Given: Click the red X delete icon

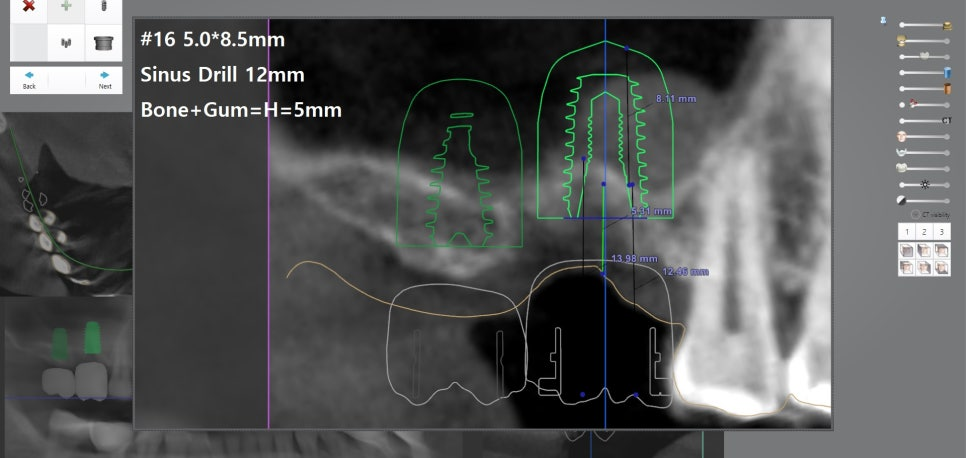Looking at the screenshot, I should click(29, 6).
